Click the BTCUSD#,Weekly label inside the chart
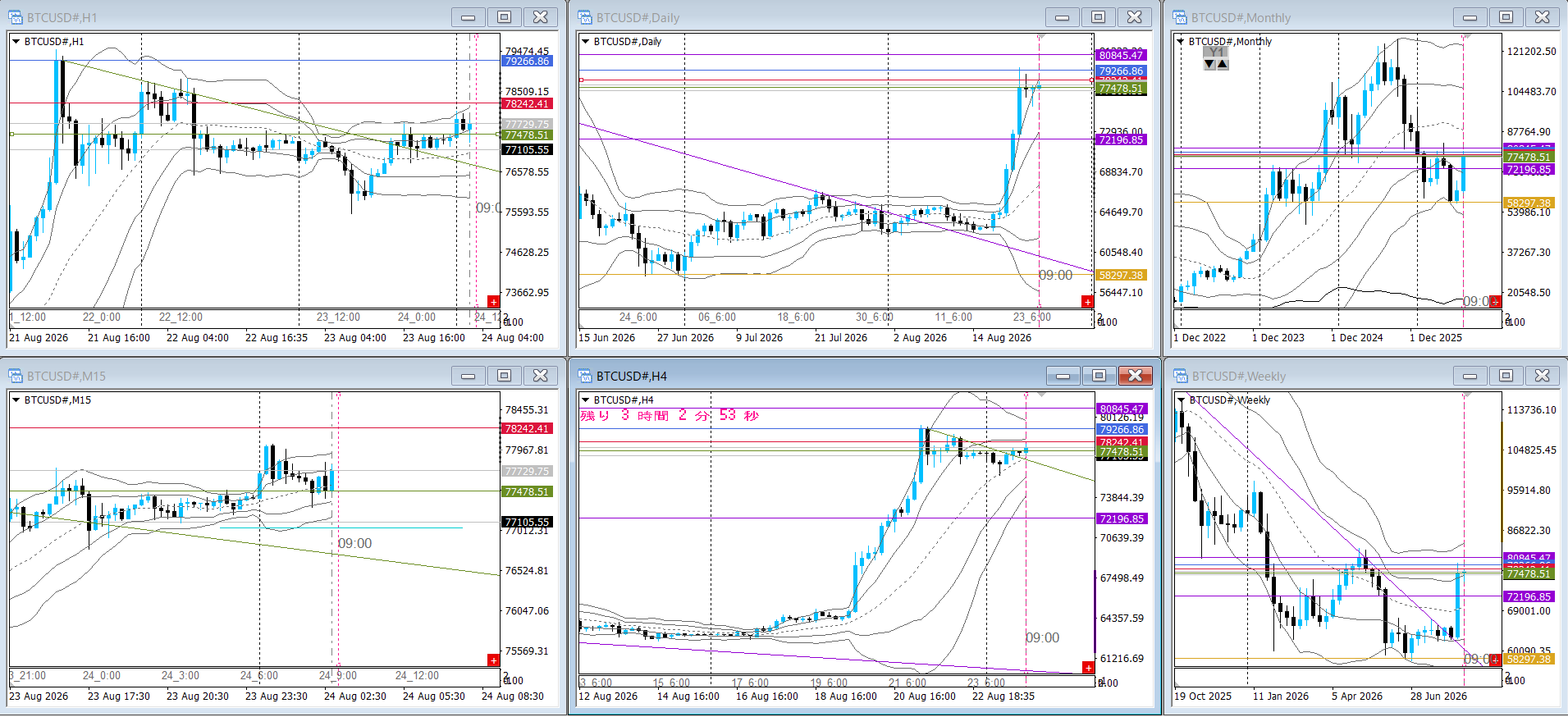This screenshot has height=717, width=1568. [x=1230, y=400]
